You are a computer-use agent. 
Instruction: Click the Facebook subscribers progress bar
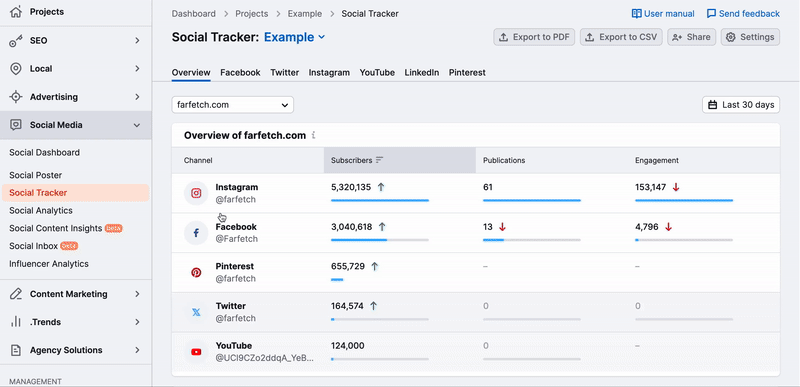380,240
